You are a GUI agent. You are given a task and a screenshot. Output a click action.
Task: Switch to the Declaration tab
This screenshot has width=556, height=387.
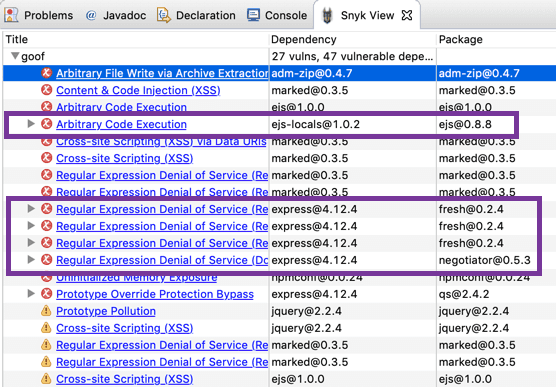click(196, 15)
